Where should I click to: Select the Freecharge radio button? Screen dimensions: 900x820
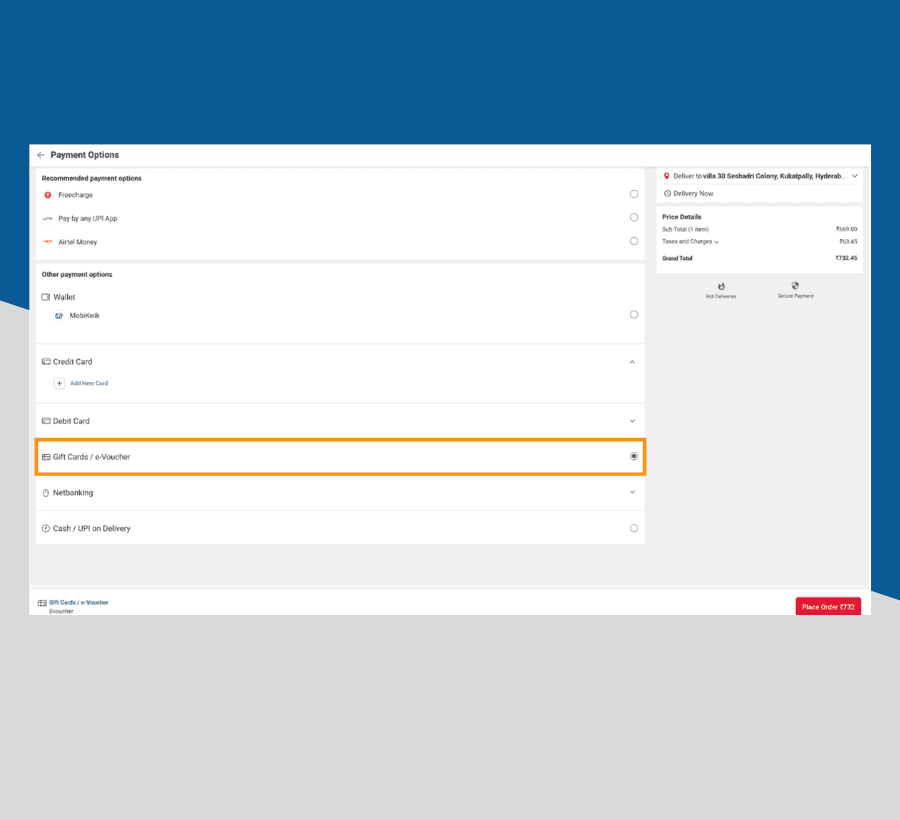634,194
